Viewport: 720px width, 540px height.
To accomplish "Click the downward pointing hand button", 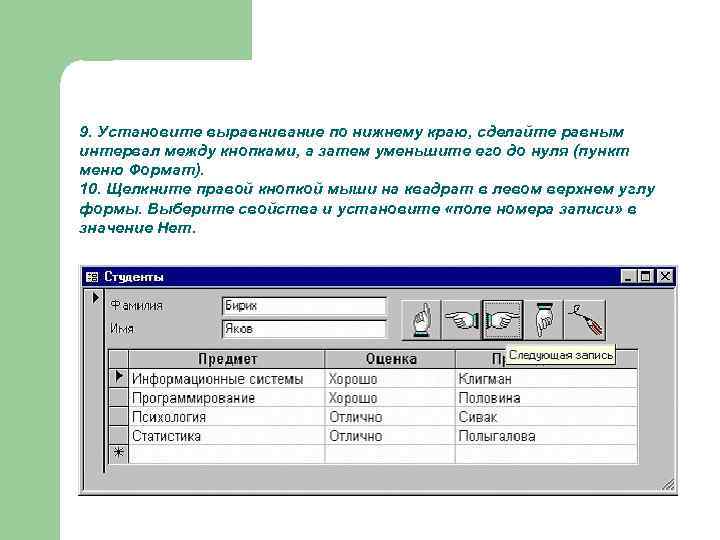I will point(543,320).
